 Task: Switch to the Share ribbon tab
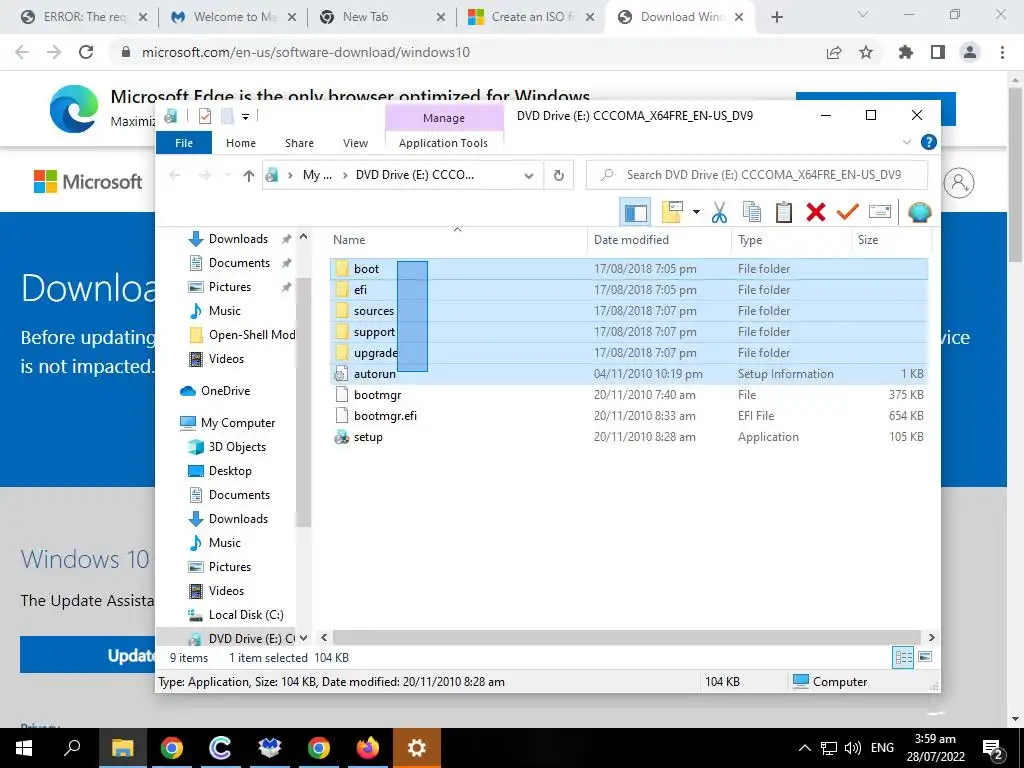pos(299,143)
